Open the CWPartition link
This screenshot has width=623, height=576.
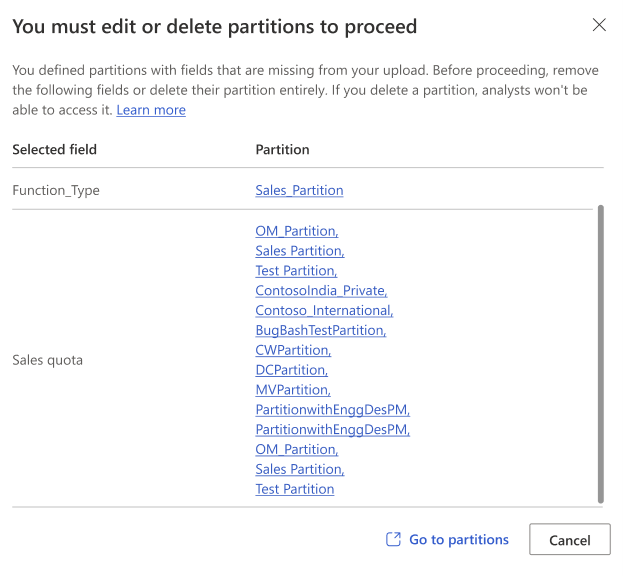[293, 350]
